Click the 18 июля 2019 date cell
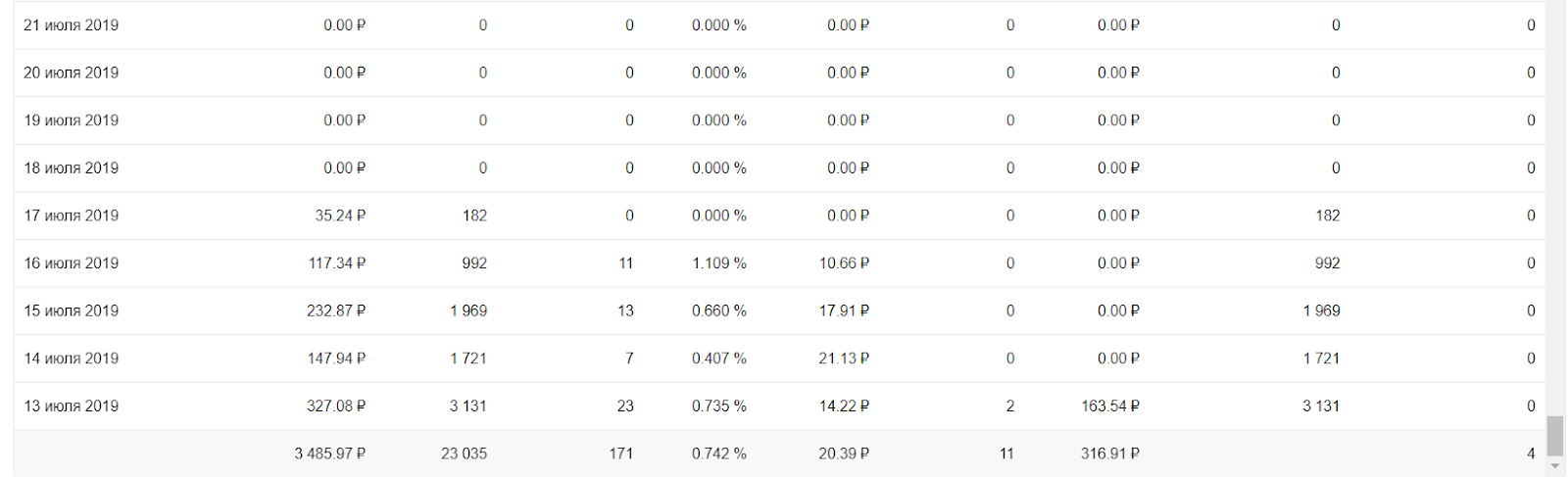Screen dimensions: 1568x477 pos(72,168)
